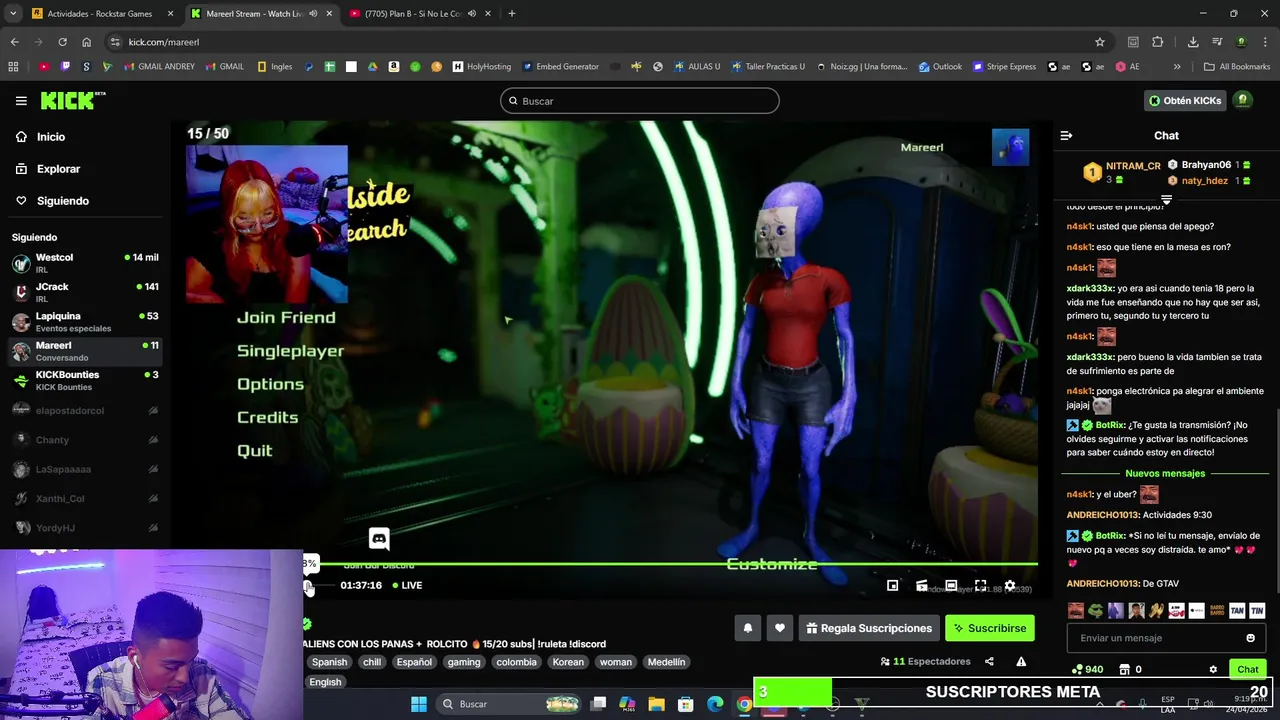Click Regala Suscripciones
The height and width of the screenshot is (720, 1280).
click(x=868, y=628)
